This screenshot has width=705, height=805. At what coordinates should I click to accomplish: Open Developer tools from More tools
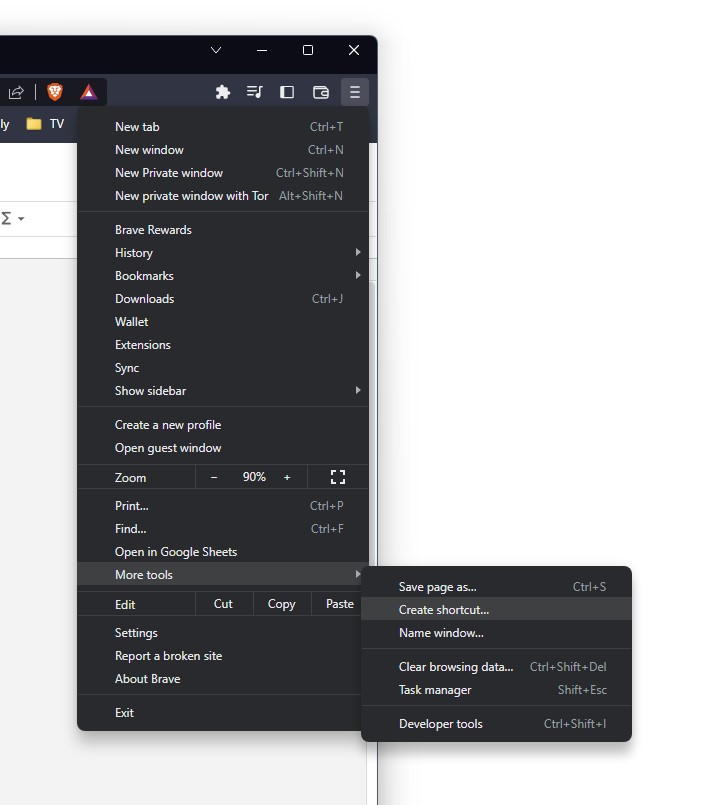point(441,724)
